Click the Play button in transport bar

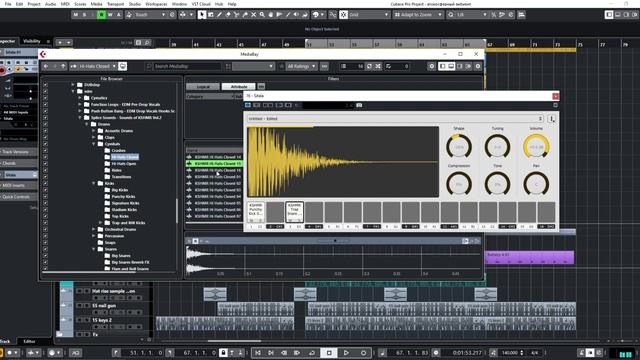[346, 353]
